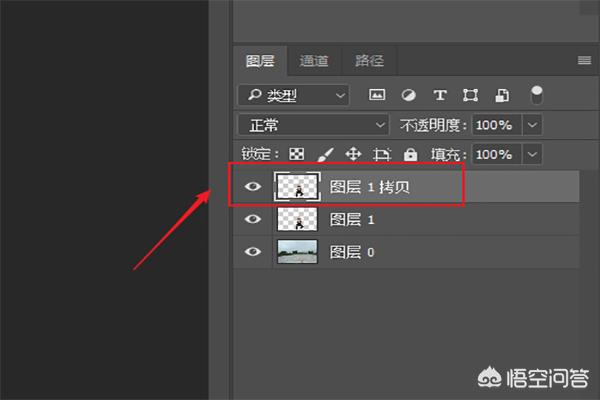
Task: Filter layers by adjustment layer icon
Action: tap(408, 95)
